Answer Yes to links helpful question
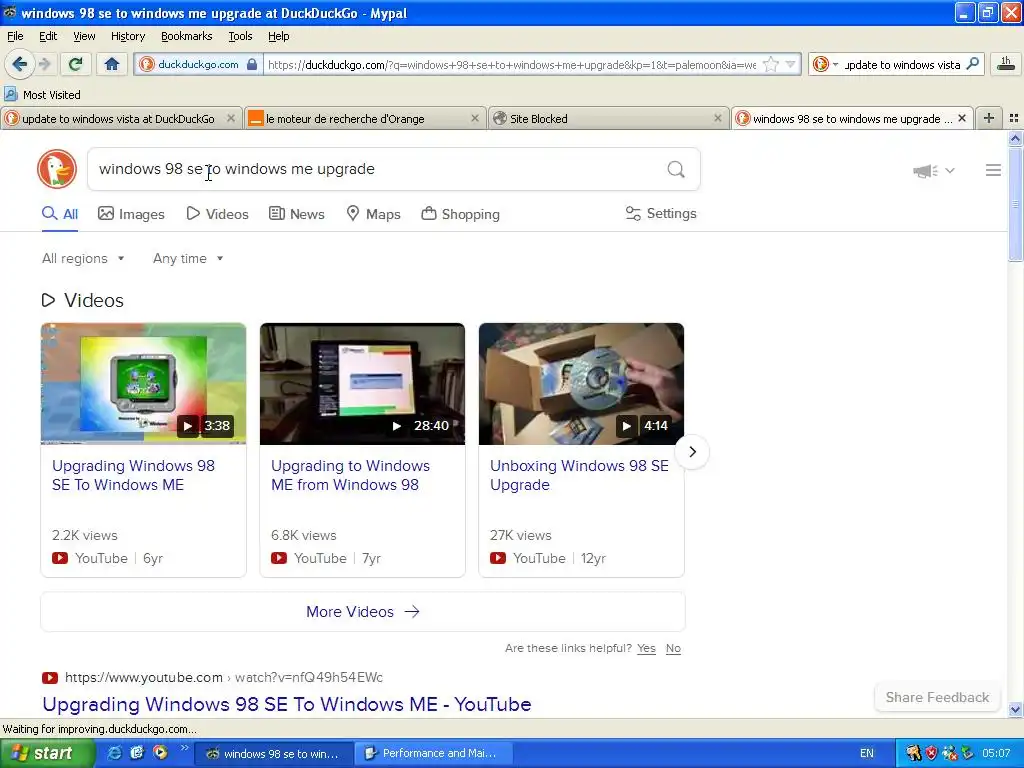 647,648
